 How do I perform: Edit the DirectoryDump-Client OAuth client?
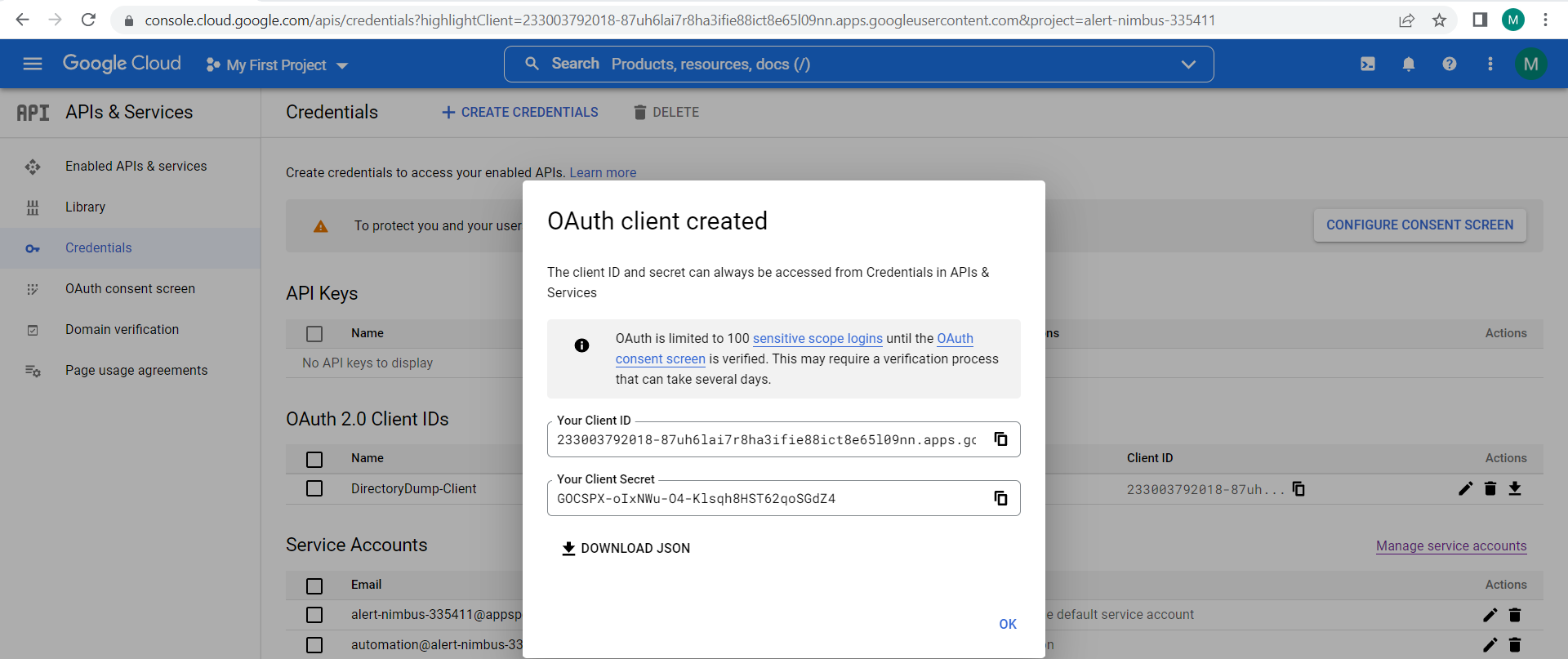tap(1466, 488)
